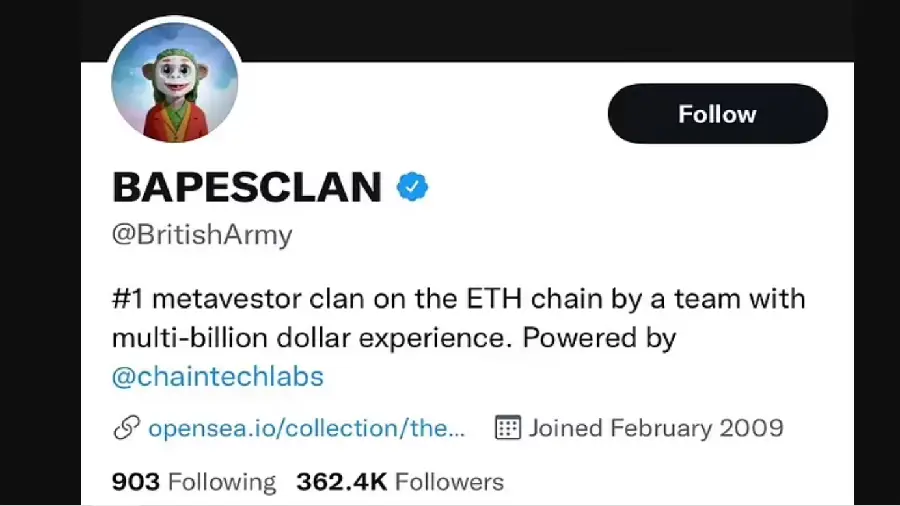Visit the opensea.io collection link
Screen dimensions: 900x506
click(306, 429)
